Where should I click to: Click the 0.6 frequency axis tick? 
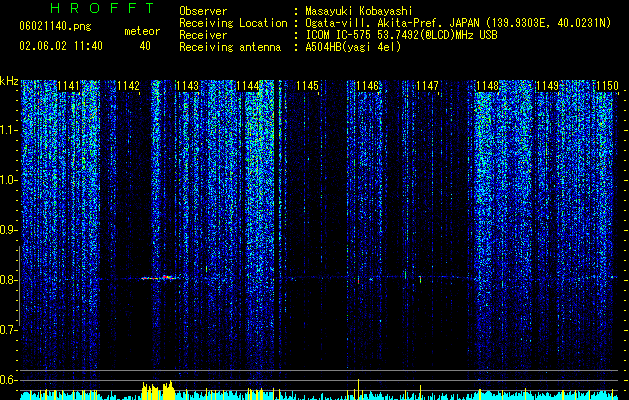(x=9, y=380)
